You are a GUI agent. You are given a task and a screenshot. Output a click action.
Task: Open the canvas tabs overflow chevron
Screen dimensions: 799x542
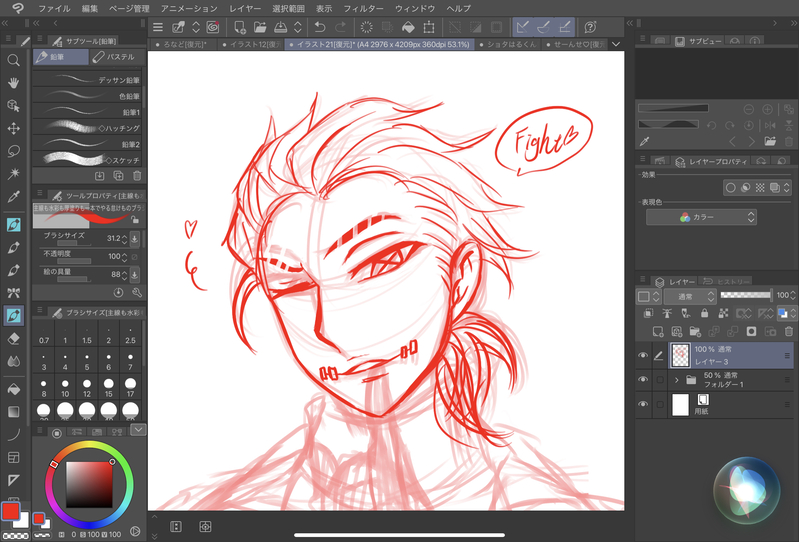tap(616, 44)
